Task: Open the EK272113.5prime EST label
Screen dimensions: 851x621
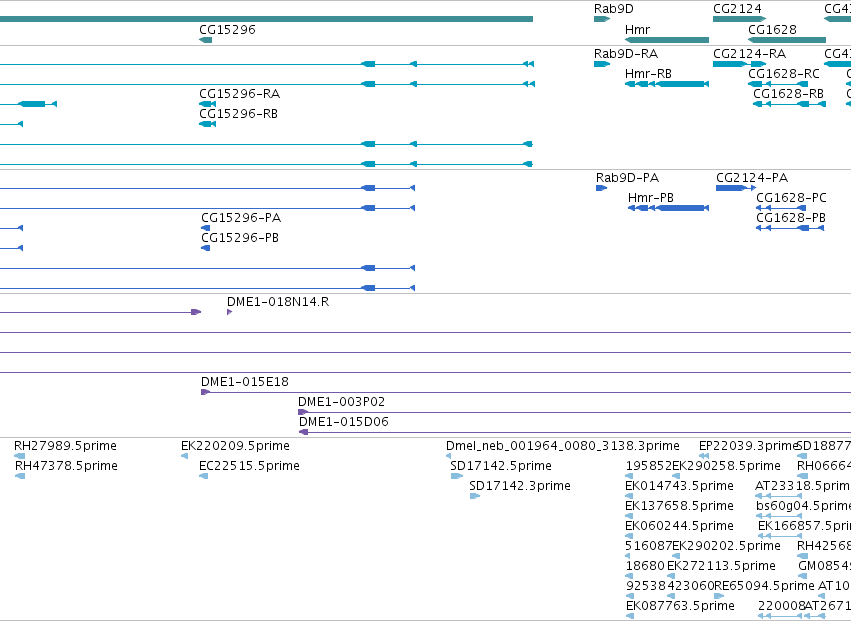Action: pos(721,567)
